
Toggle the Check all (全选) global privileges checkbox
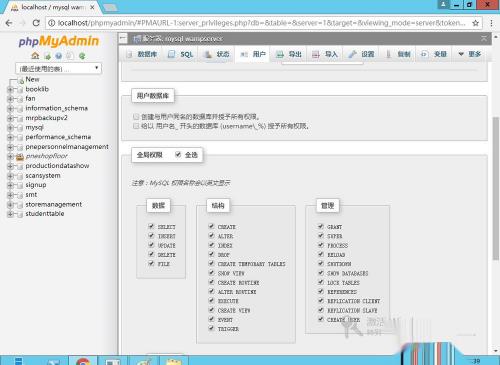coord(178,154)
